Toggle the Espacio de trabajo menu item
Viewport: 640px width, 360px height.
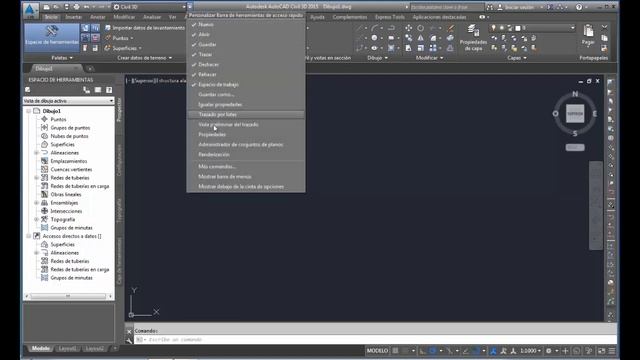tap(246, 84)
